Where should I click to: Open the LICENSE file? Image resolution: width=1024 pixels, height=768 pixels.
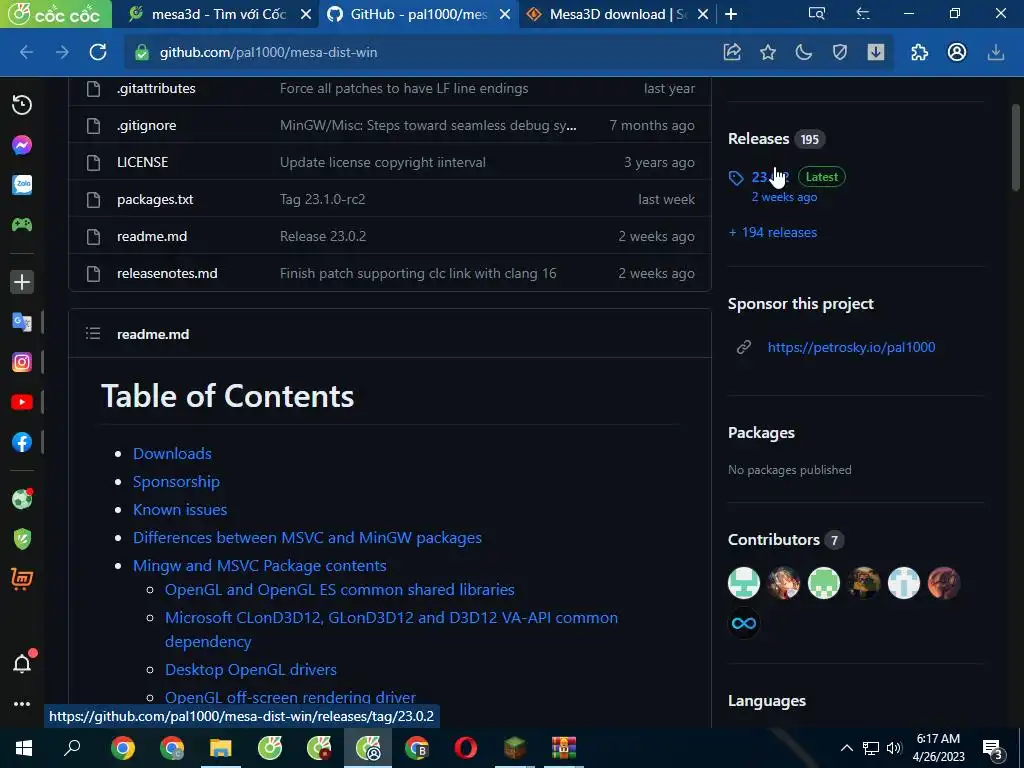tap(142, 162)
